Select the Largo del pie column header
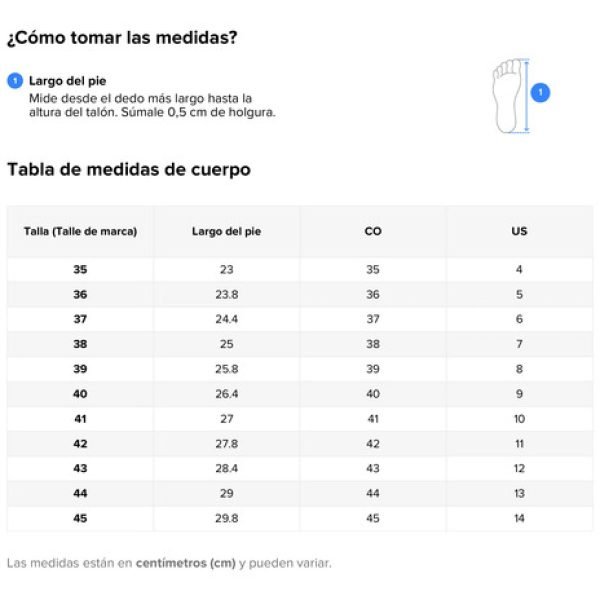 227,232
